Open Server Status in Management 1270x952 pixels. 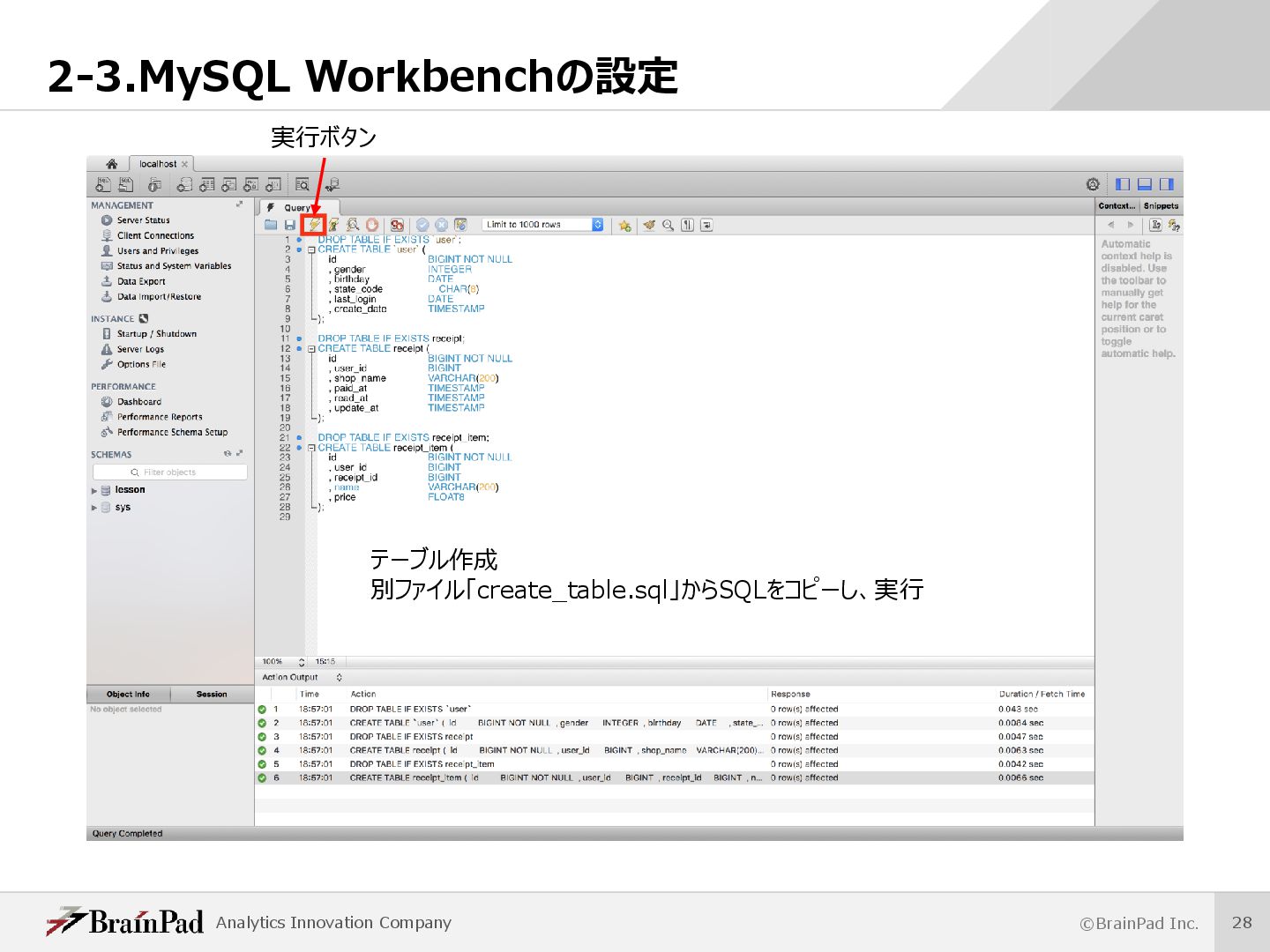(143, 220)
